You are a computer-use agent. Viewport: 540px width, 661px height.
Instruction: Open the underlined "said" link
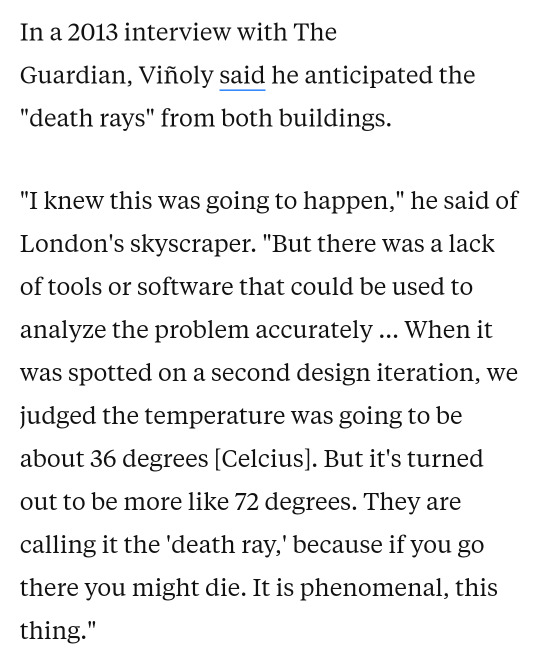[242, 76]
